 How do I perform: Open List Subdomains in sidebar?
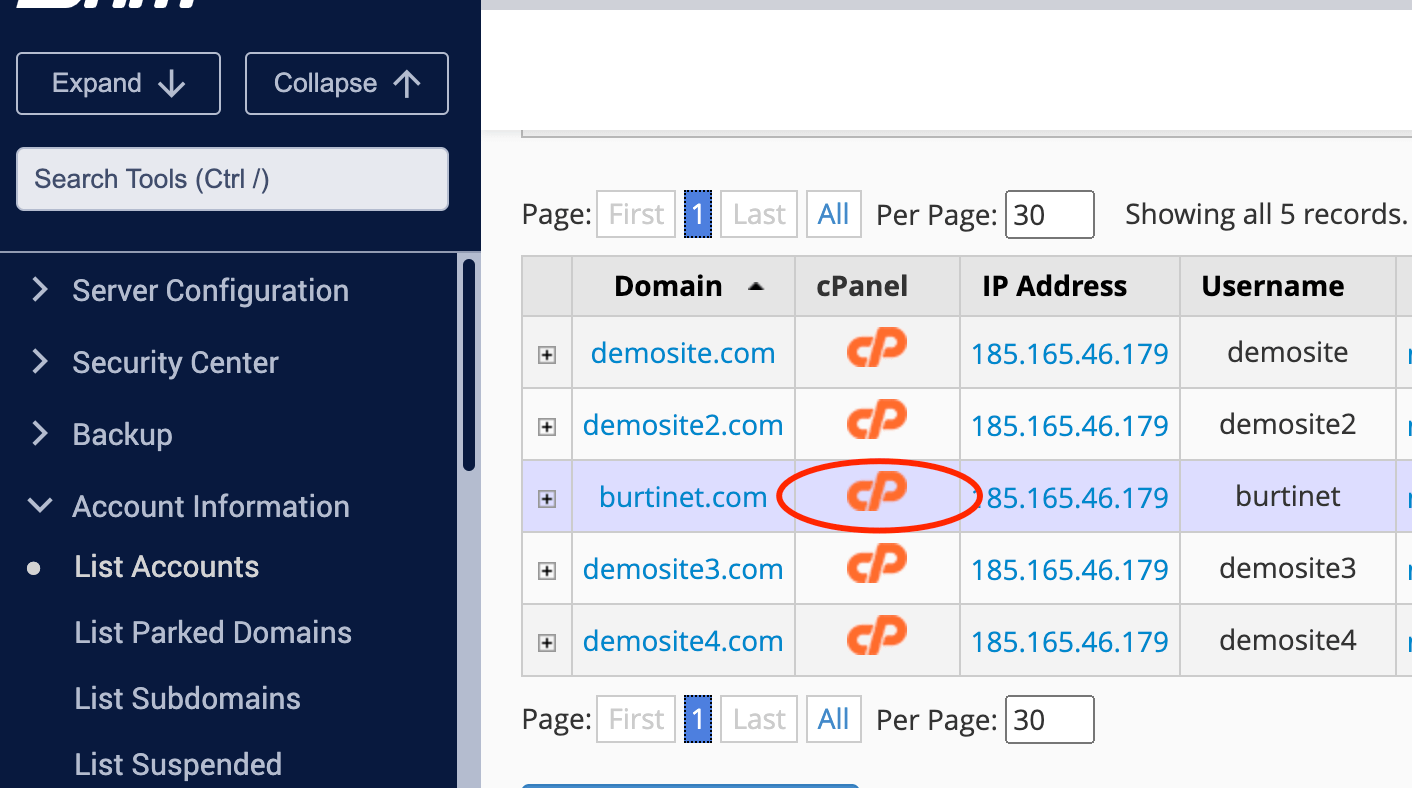click(x=187, y=699)
